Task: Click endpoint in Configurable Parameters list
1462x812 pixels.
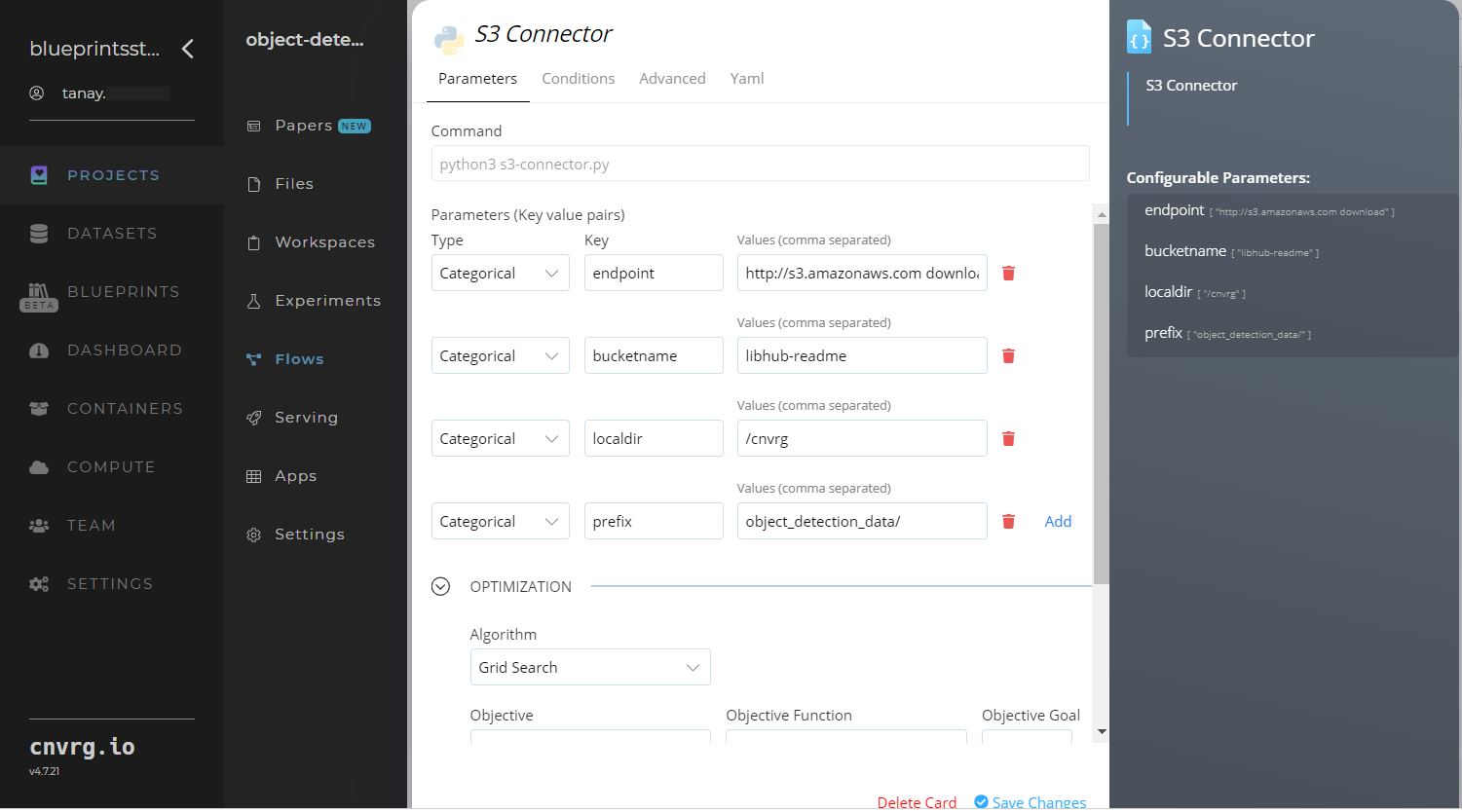Action: point(1175,210)
